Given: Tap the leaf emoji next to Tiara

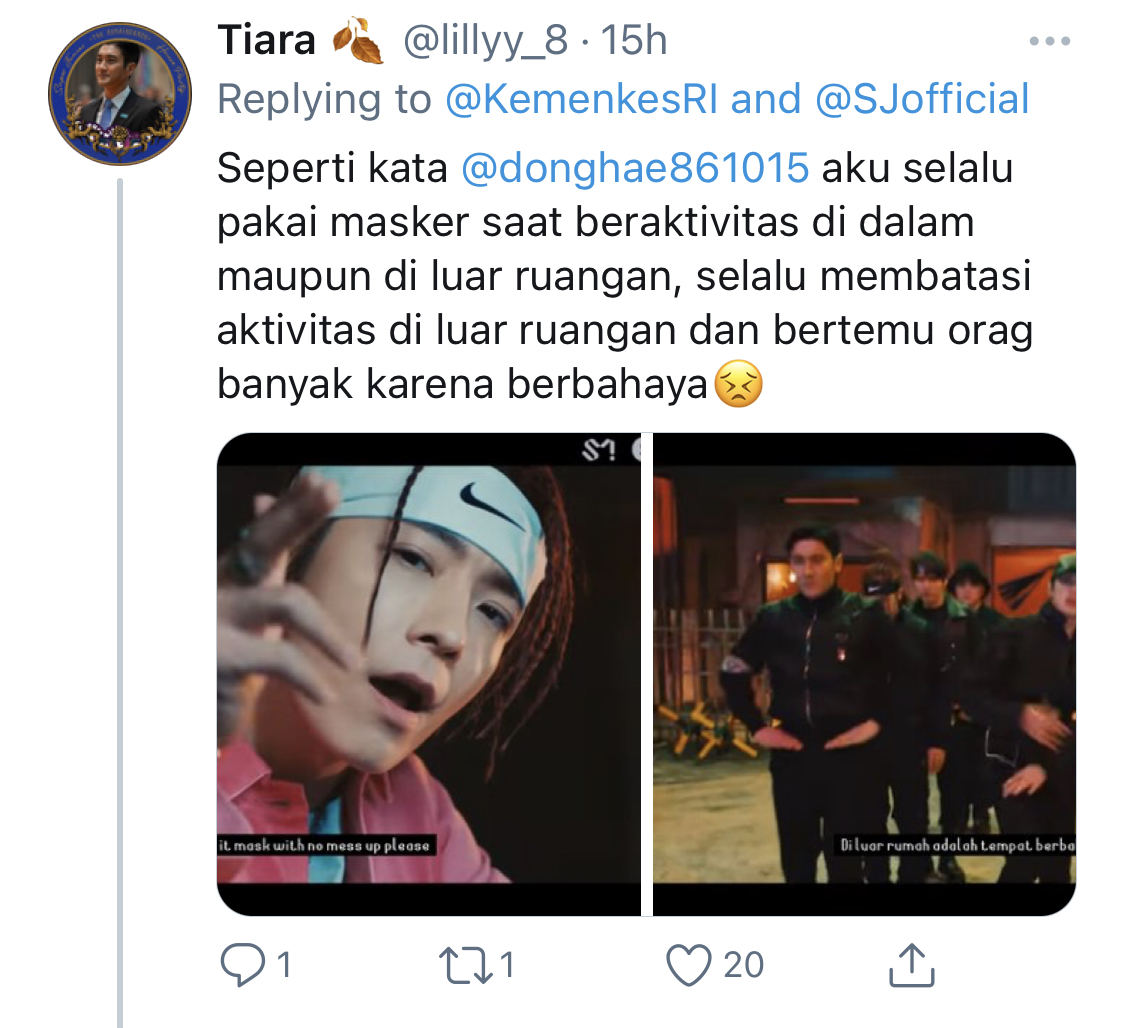Looking at the screenshot, I should [357, 41].
